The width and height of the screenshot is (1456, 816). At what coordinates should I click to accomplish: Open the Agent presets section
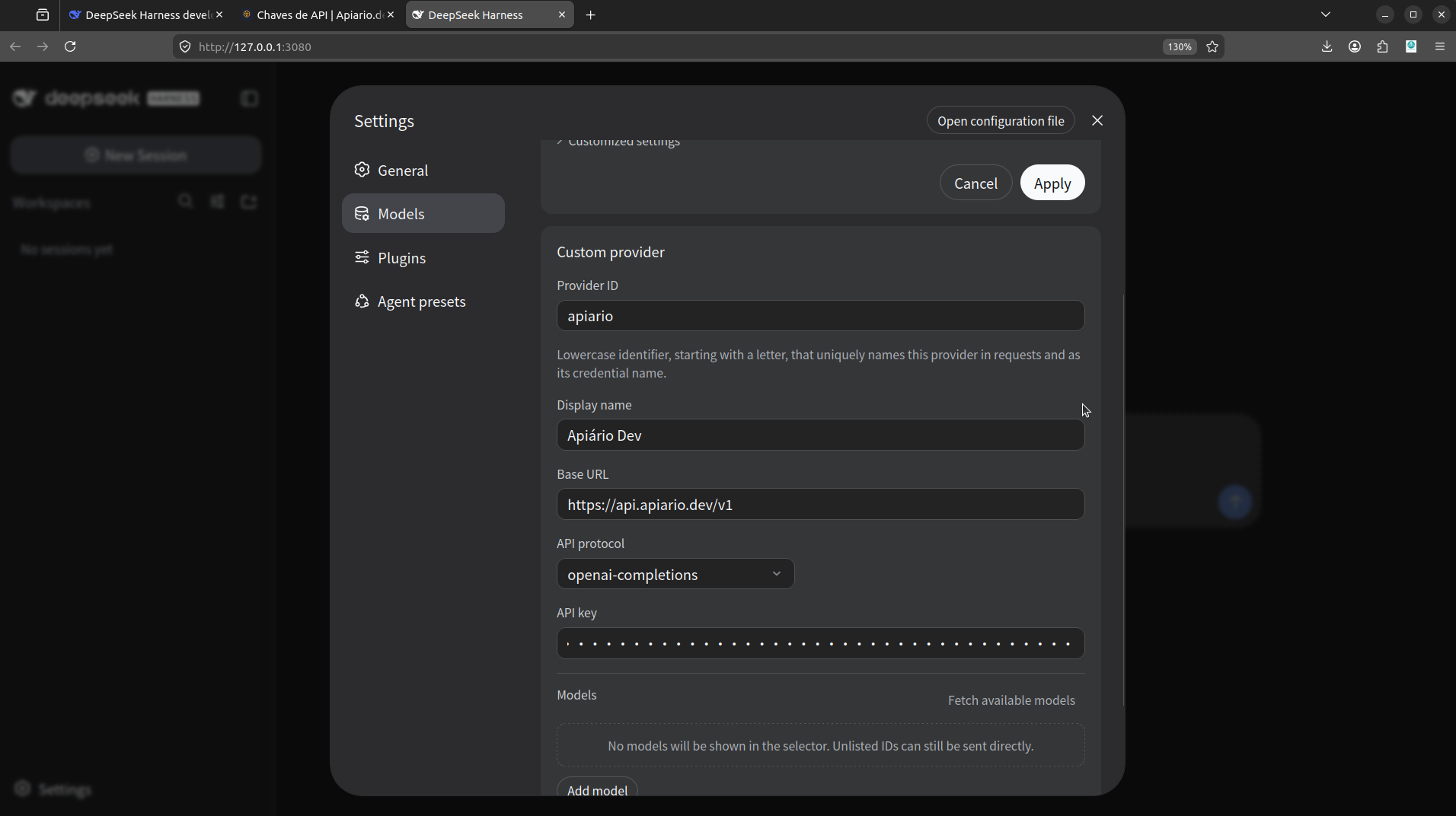point(423,301)
